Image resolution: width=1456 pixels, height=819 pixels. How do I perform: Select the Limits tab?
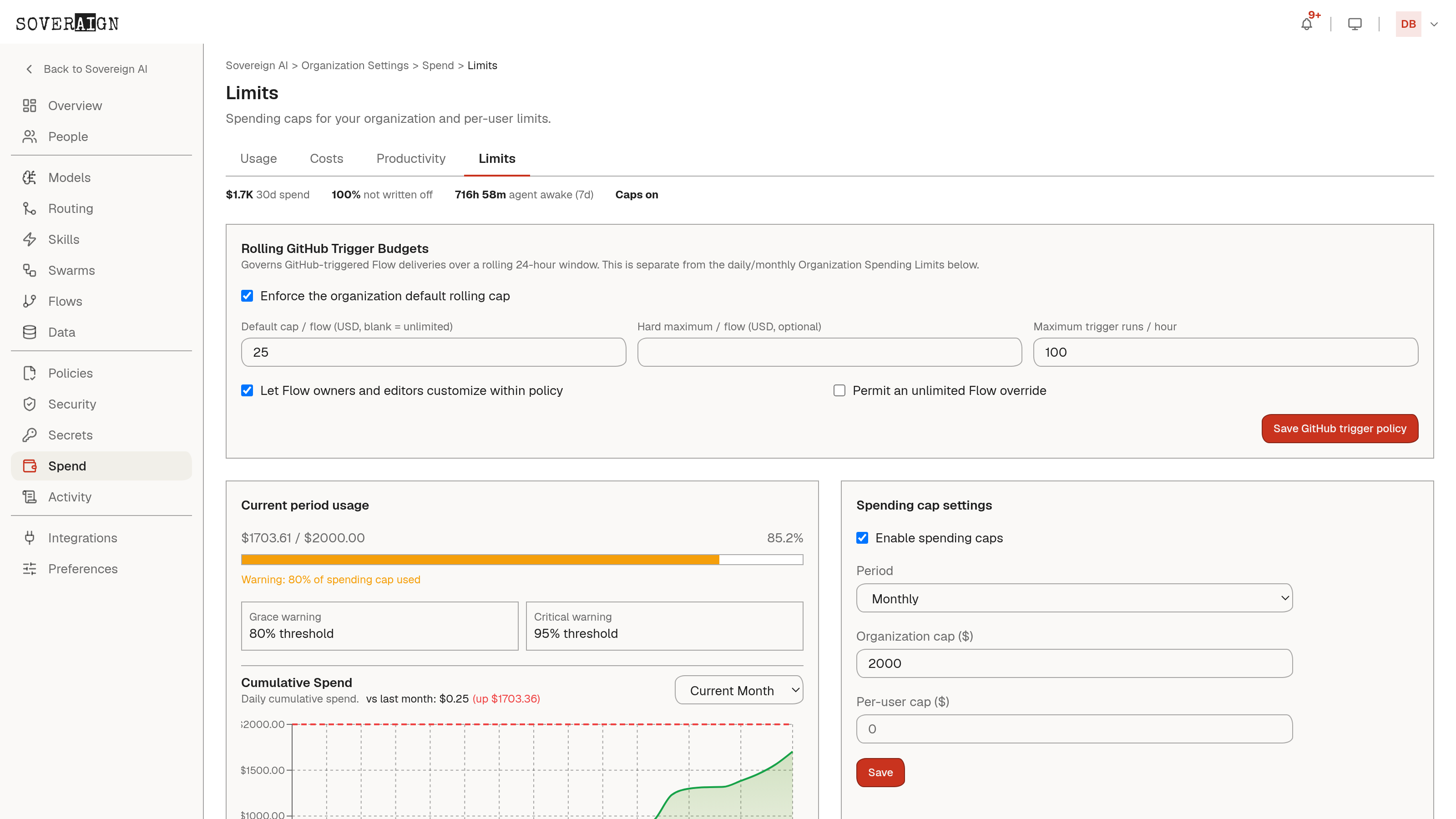(497, 159)
